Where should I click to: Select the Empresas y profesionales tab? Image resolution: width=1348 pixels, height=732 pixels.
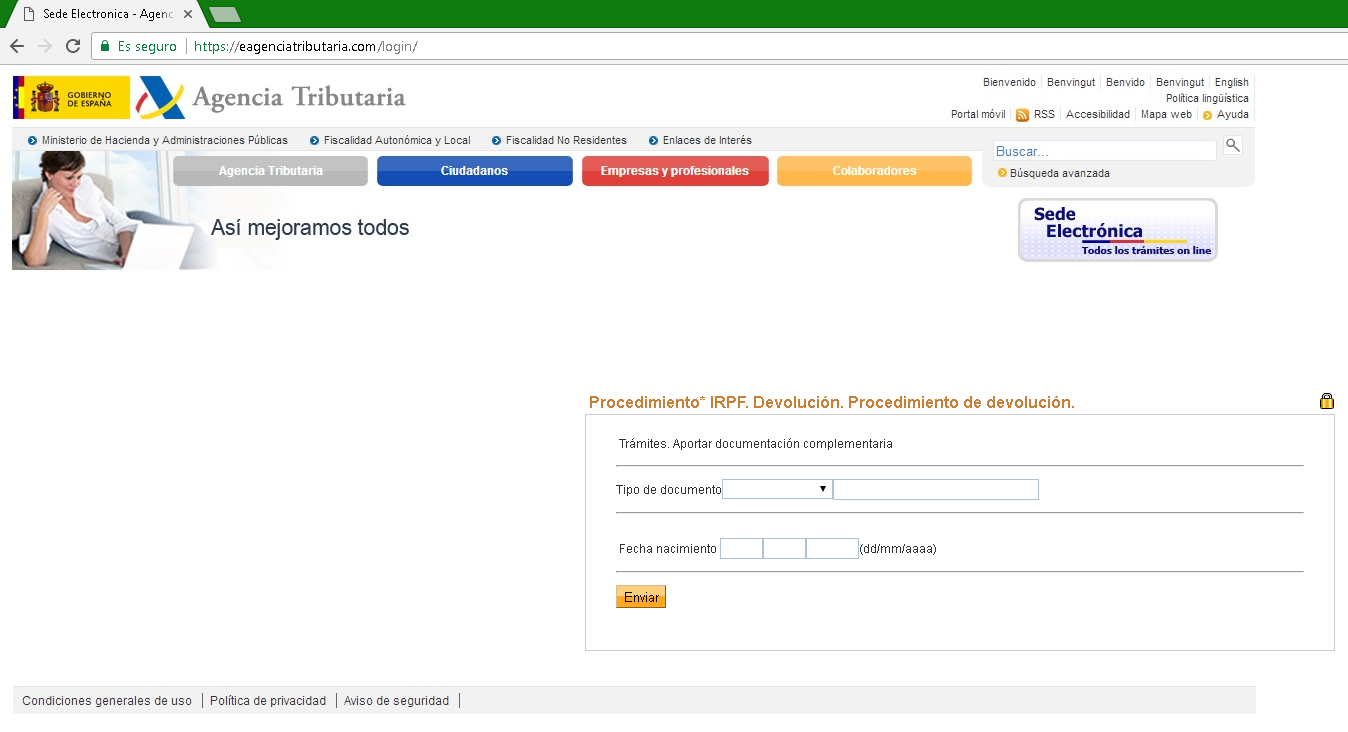point(675,171)
